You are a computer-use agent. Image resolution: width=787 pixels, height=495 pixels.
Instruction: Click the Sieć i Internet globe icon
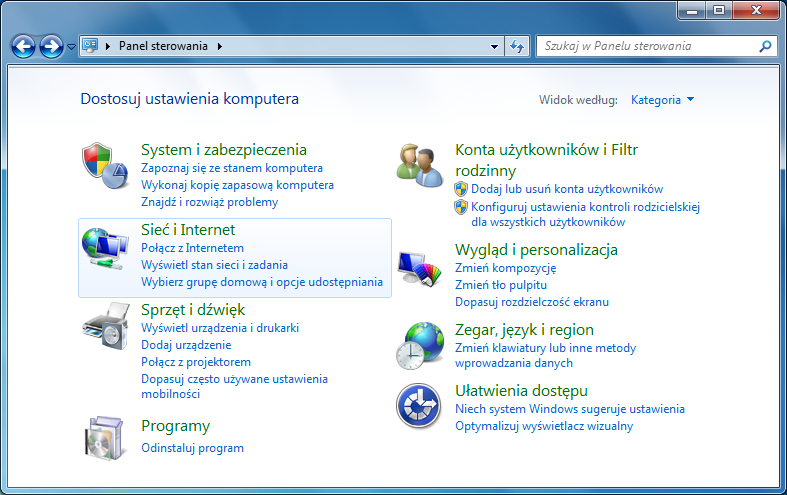(105, 250)
